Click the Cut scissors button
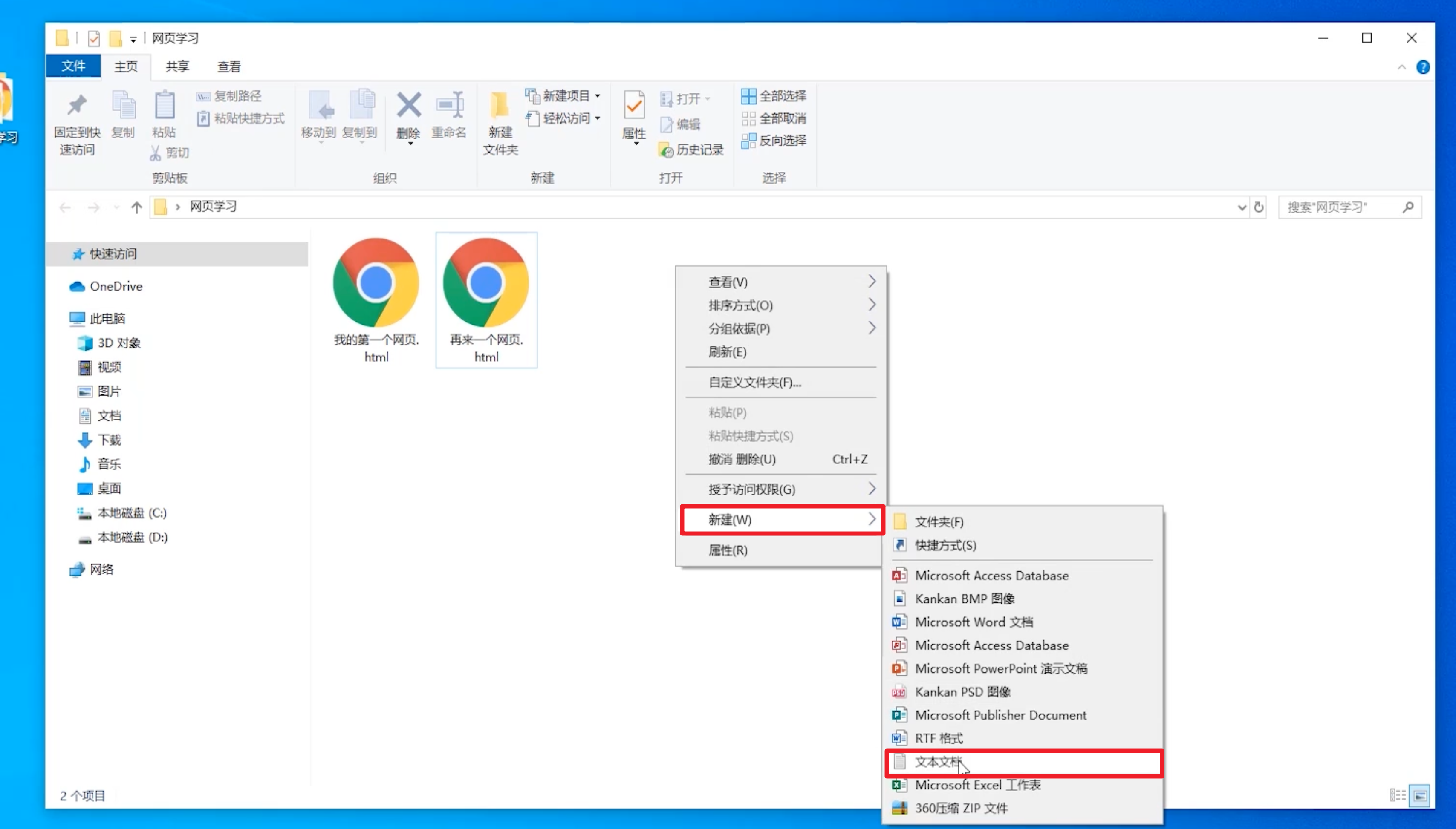 coord(169,153)
